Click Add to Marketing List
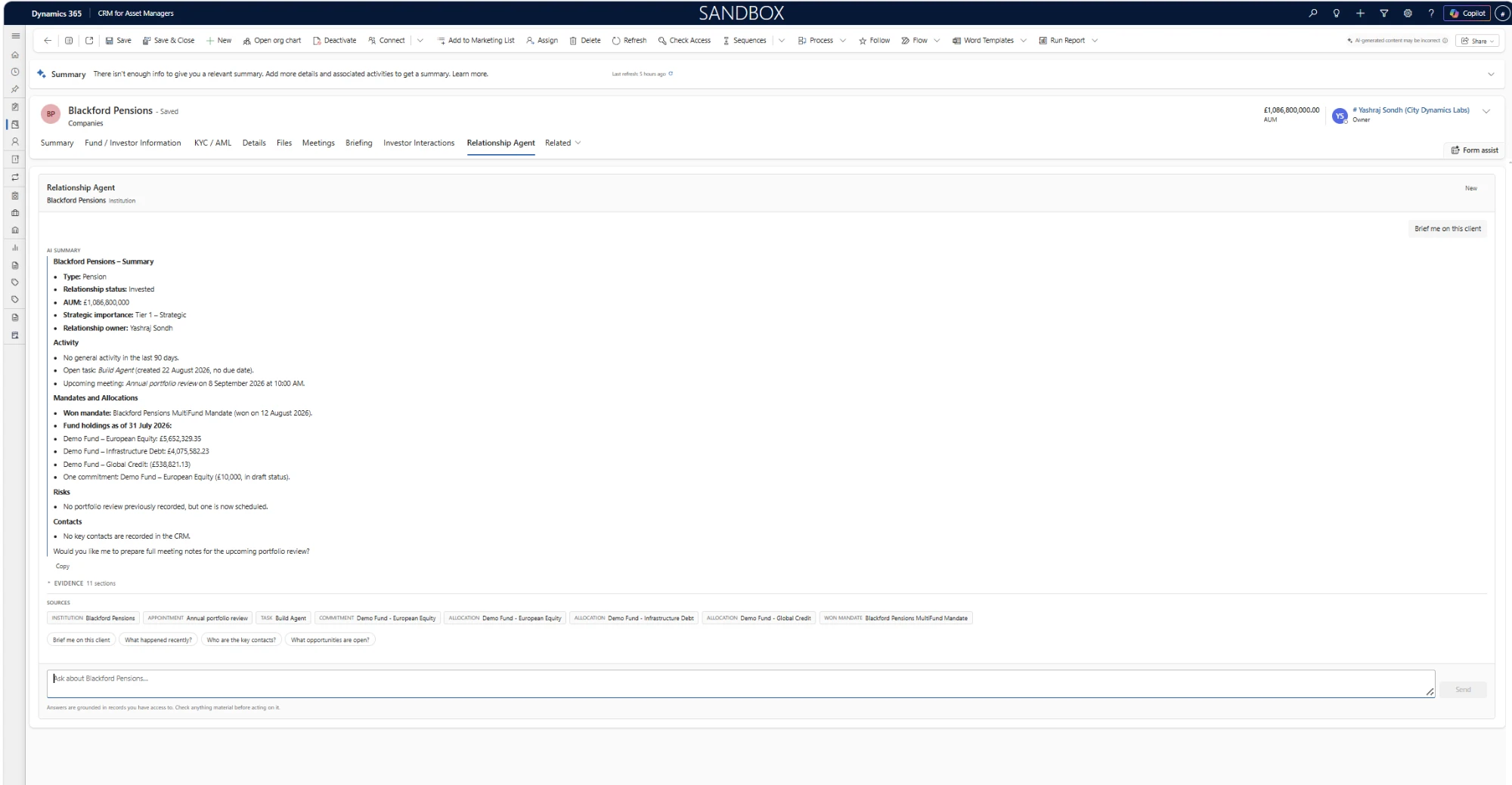The height and width of the screenshot is (785, 1512). (476, 41)
